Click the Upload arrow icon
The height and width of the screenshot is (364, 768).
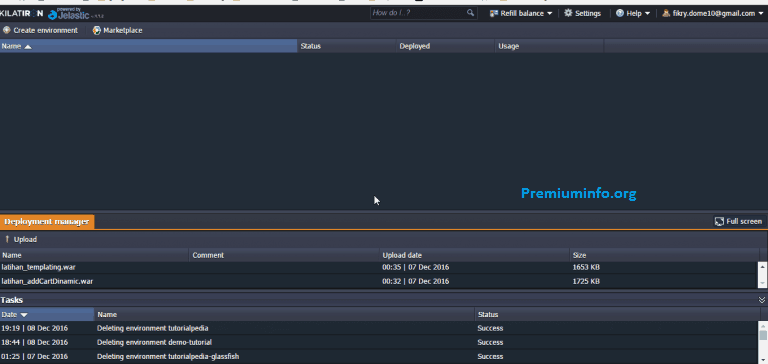tap(7, 239)
